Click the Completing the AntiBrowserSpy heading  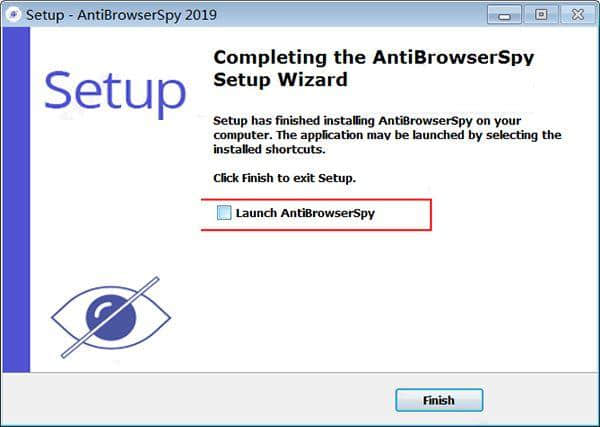(x=373, y=57)
